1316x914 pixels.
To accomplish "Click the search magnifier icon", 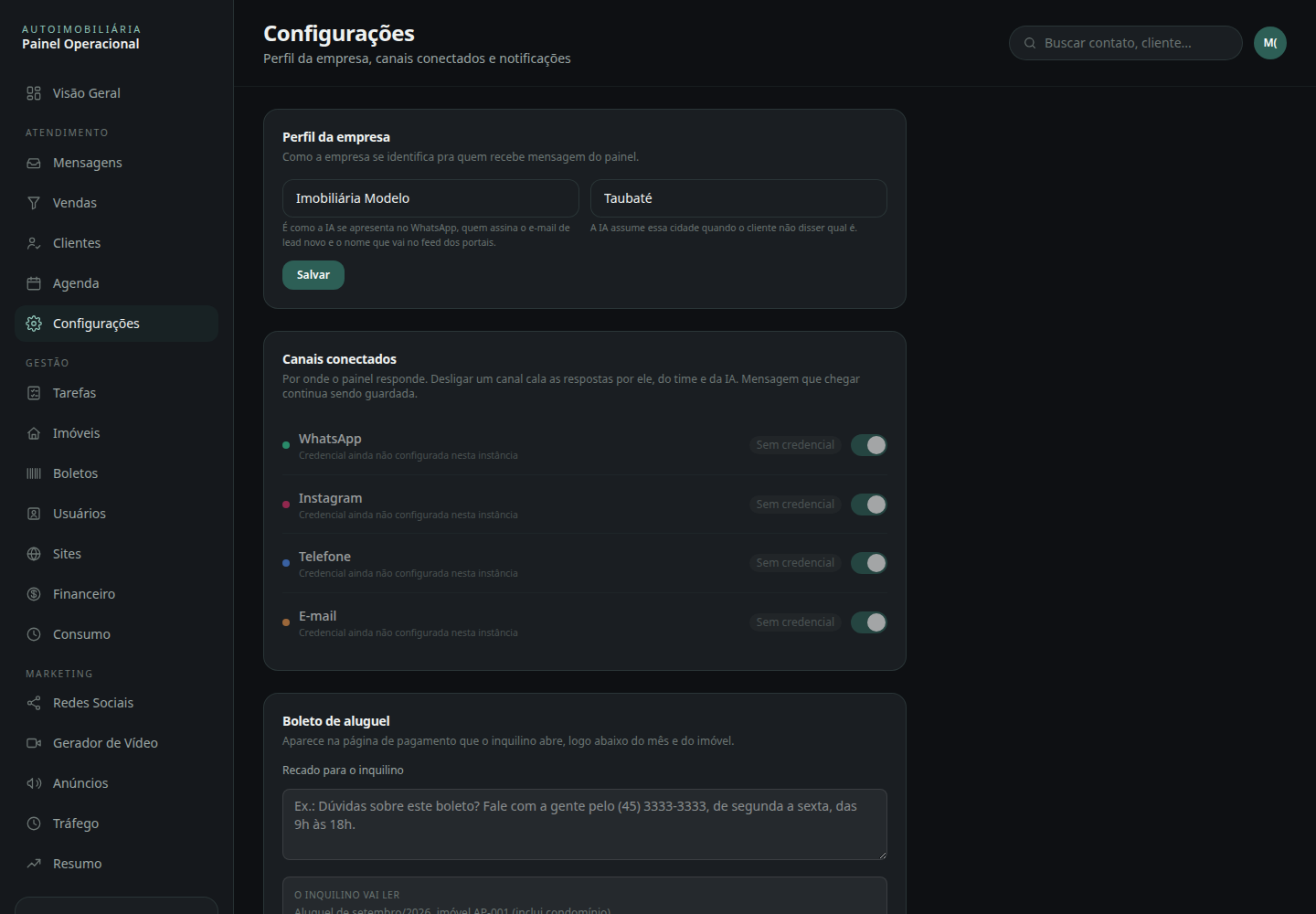I will (x=1030, y=43).
